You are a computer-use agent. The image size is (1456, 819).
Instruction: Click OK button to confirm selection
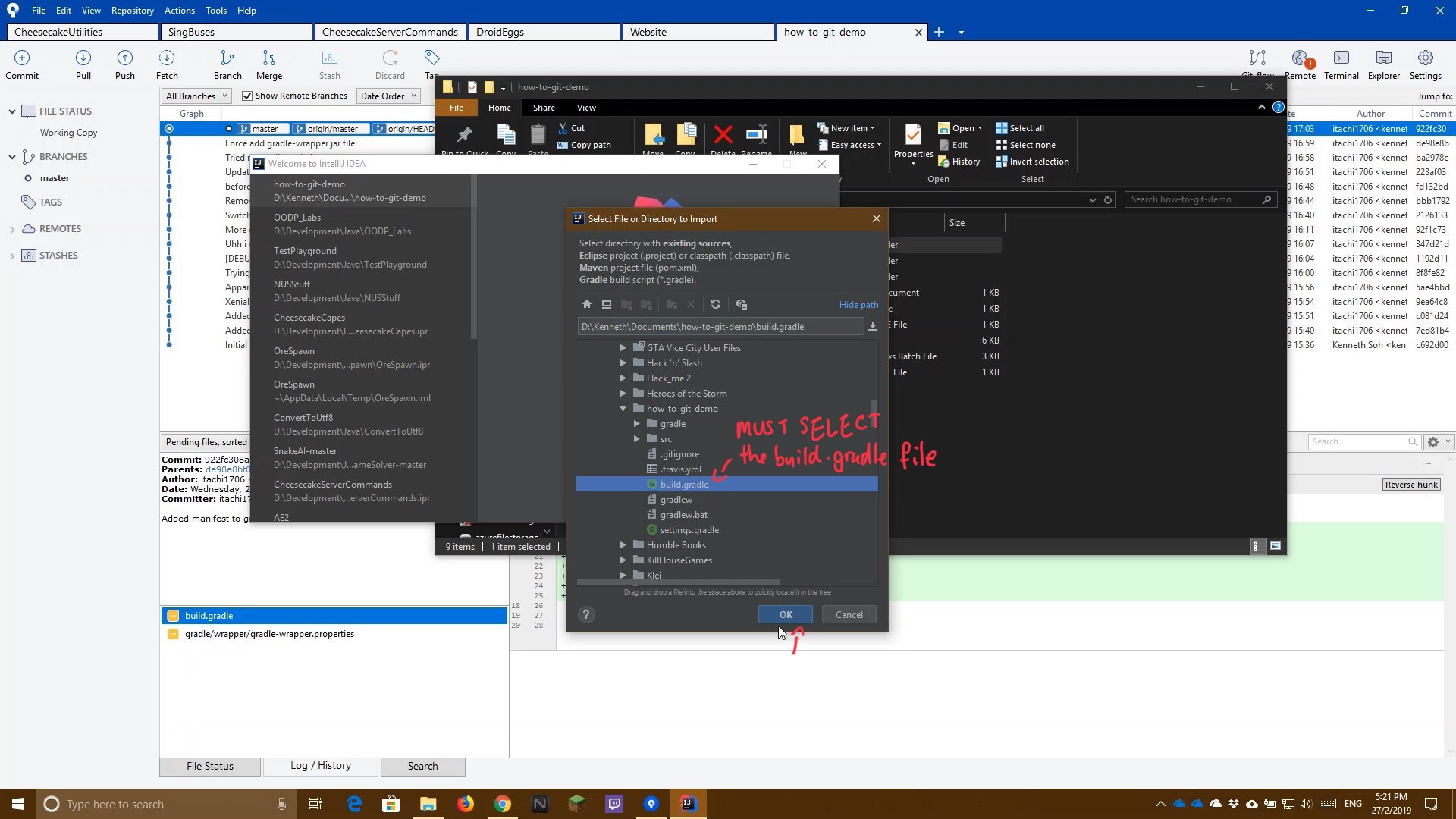787,614
